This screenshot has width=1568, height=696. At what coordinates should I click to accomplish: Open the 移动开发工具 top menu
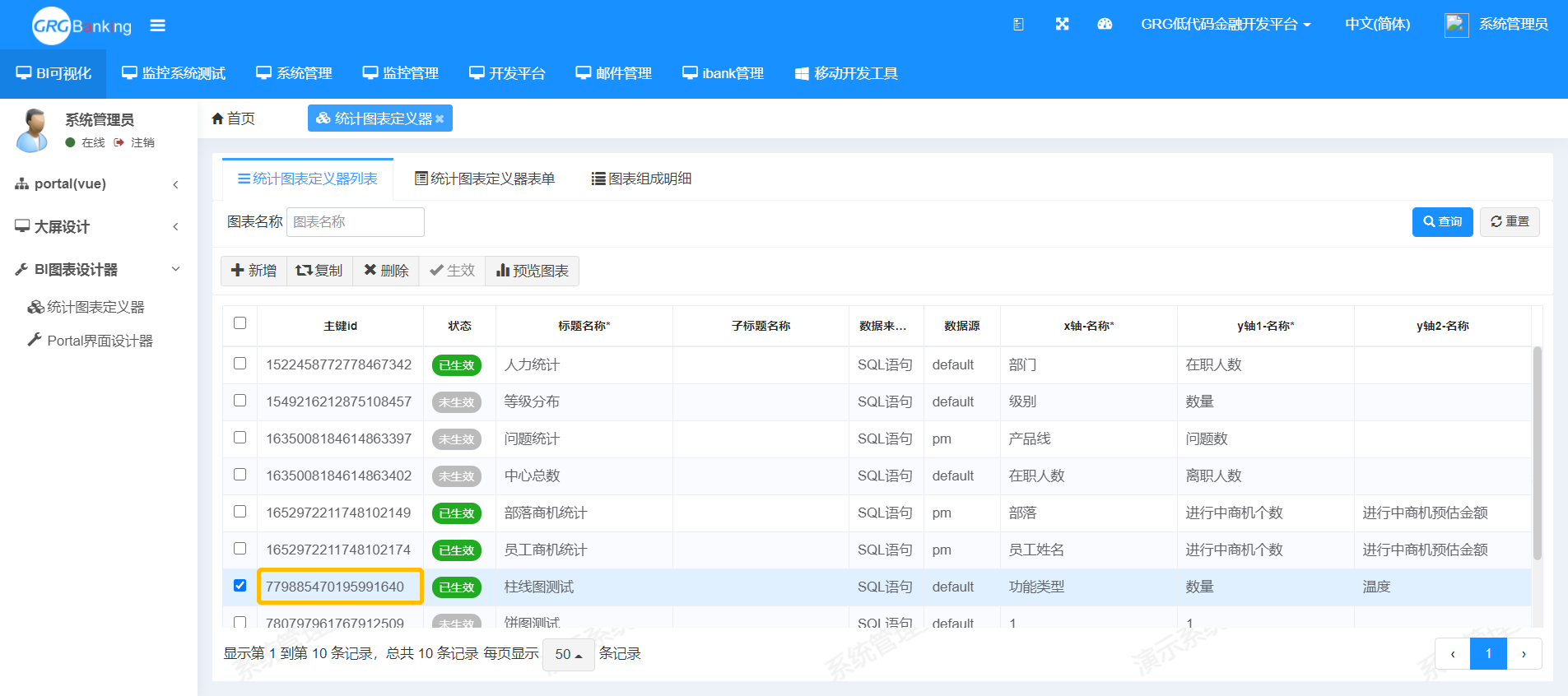click(x=846, y=73)
